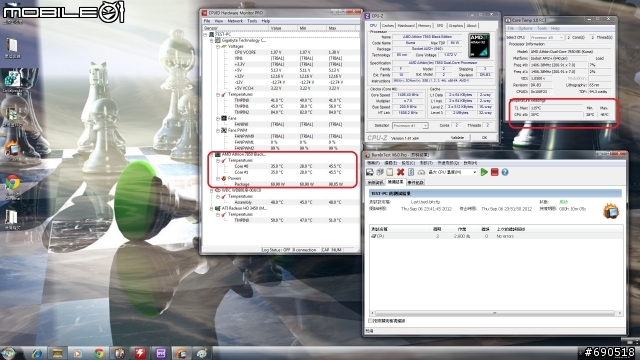Collapse the Voltages node in Hardware Monitor
This screenshot has width=640, height=360.
point(218,47)
